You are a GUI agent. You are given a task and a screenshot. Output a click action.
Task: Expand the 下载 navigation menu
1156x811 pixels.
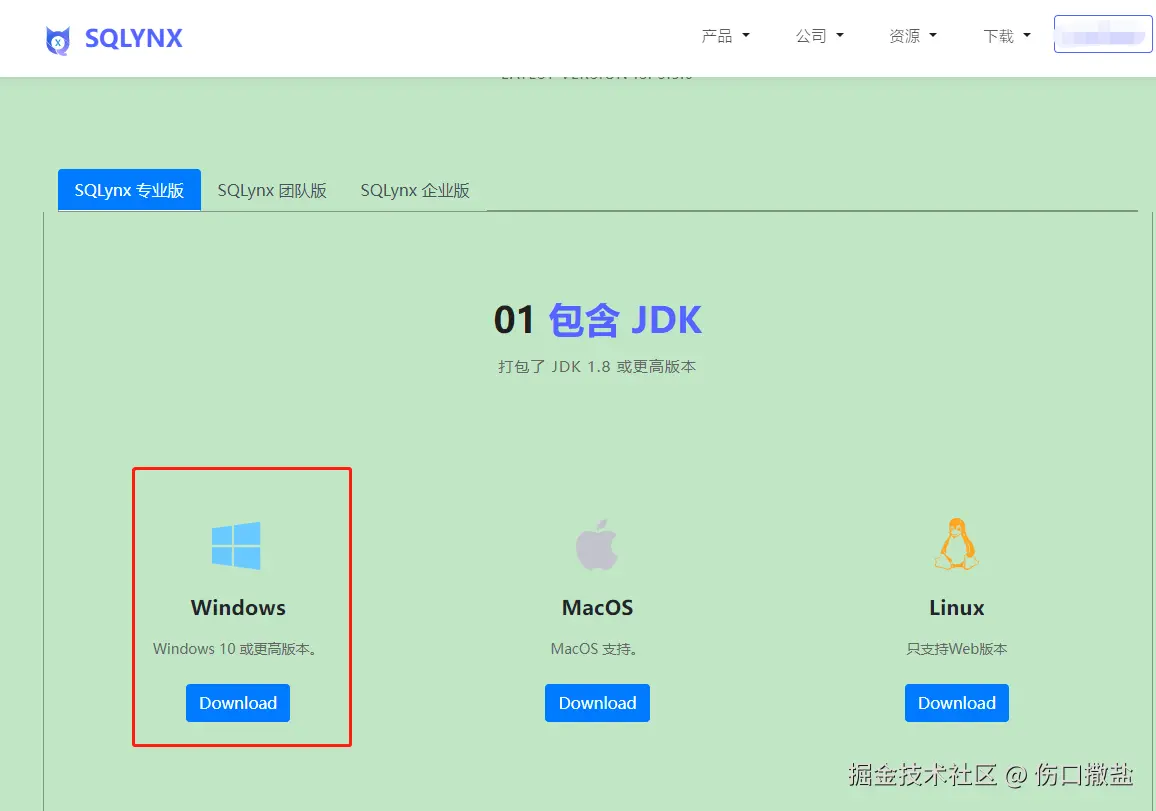pyautogui.click(x=1007, y=35)
